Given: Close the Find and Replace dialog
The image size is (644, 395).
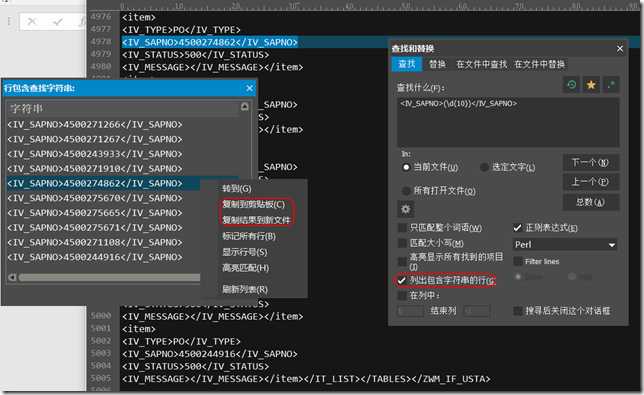Looking at the screenshot, I should (619, 49).
